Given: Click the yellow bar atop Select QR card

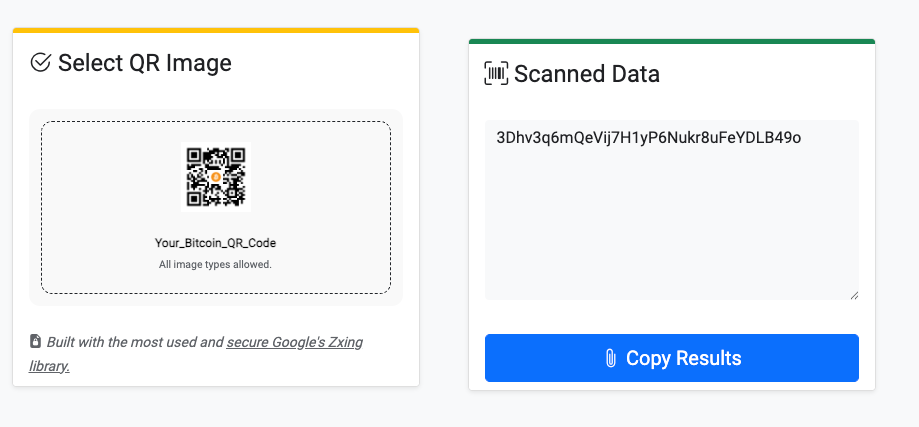Looking at the screenshot, I should pos(215,30).
